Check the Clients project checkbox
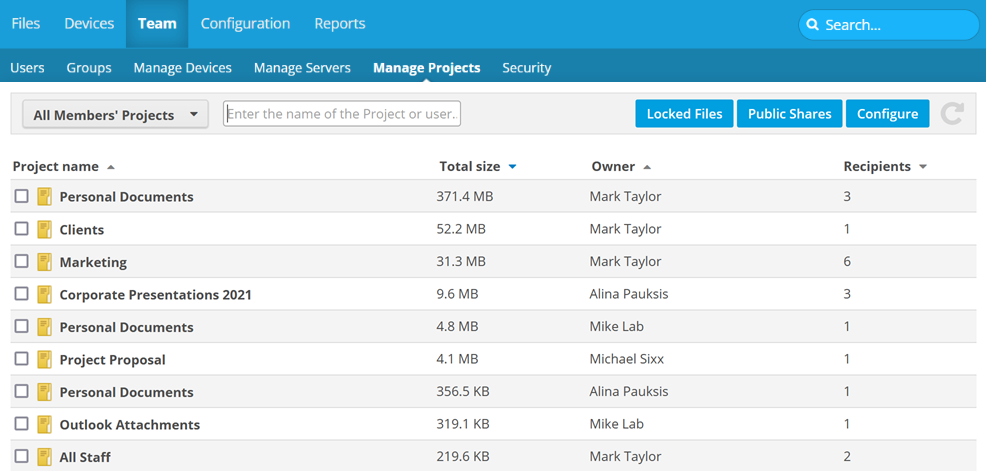The image size is (986, 471). [21, 229]
